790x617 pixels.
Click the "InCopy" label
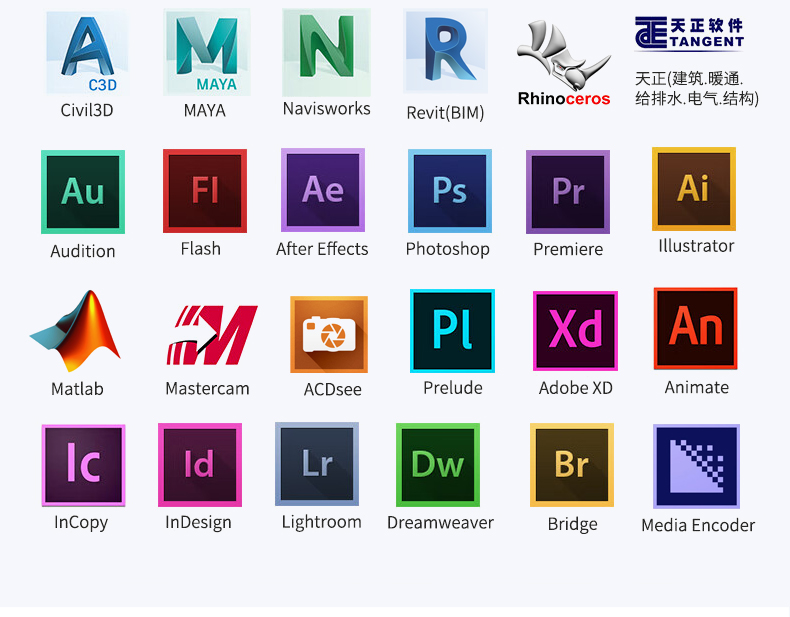tap(81, 523)
